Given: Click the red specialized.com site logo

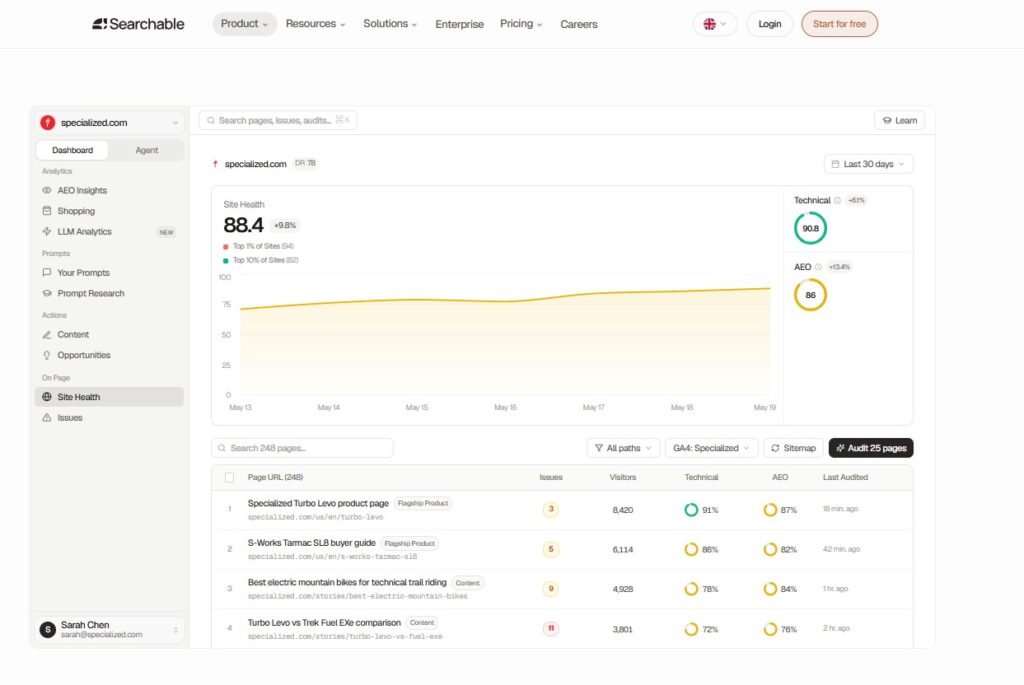Looking at the screenshot, I should 48,123.
